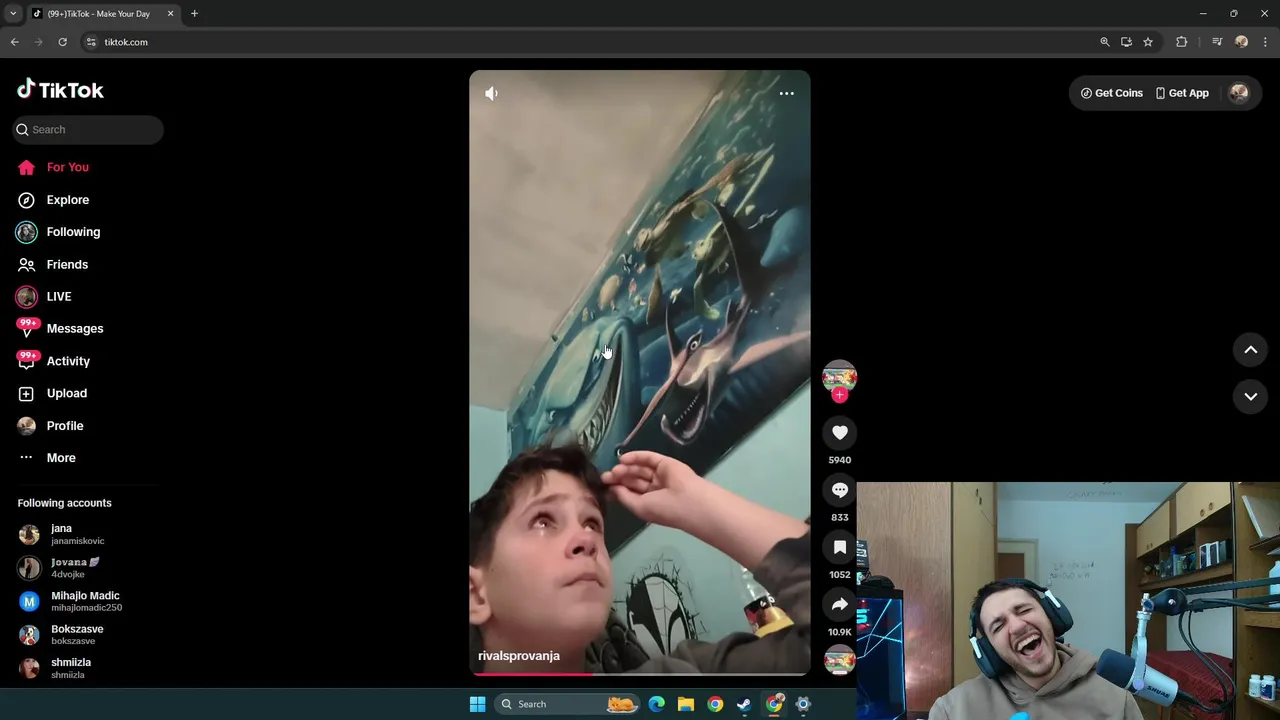Click Get App button

coord(1182,93)
